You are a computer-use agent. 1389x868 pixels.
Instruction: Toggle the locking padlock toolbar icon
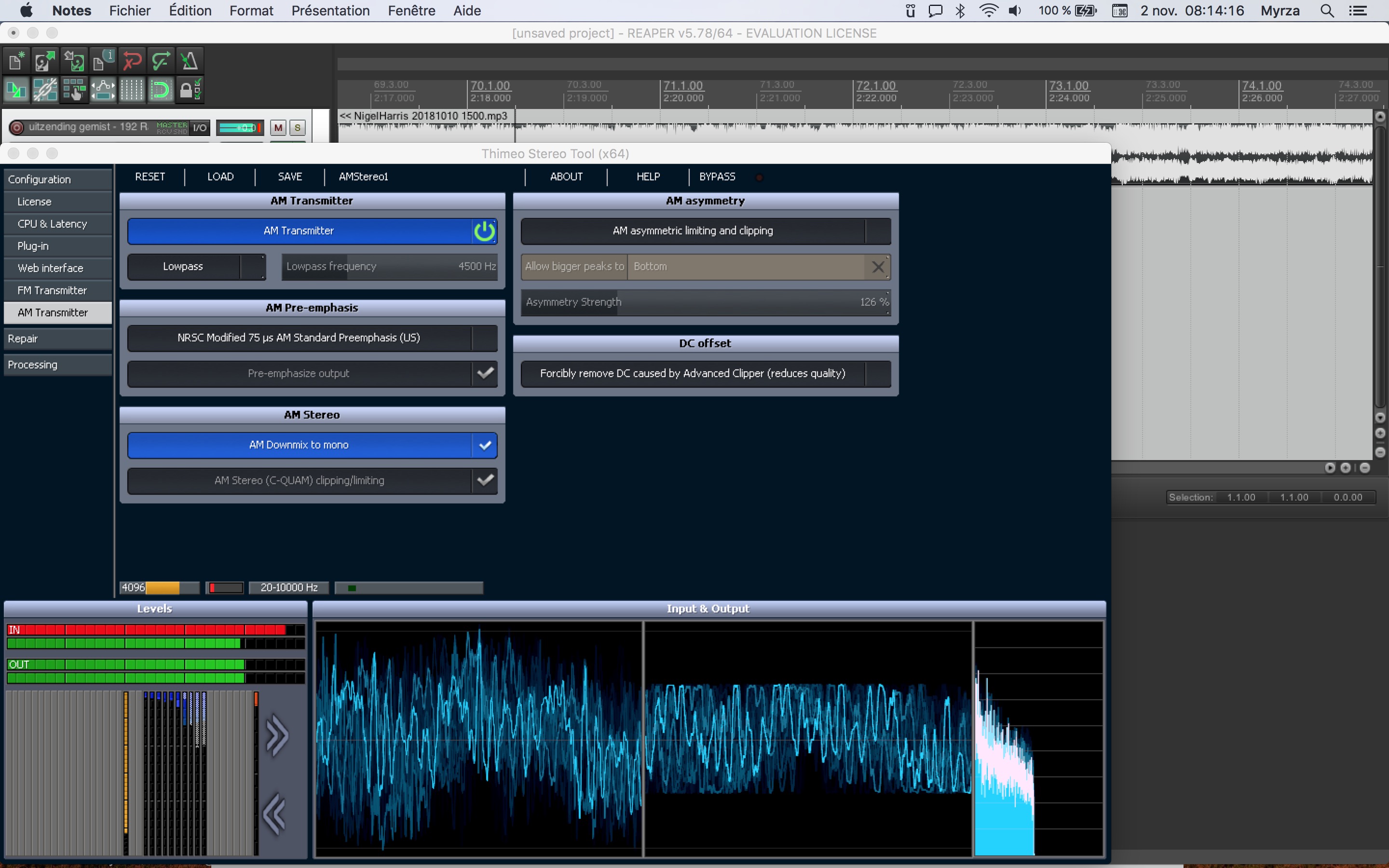[189, 90]
